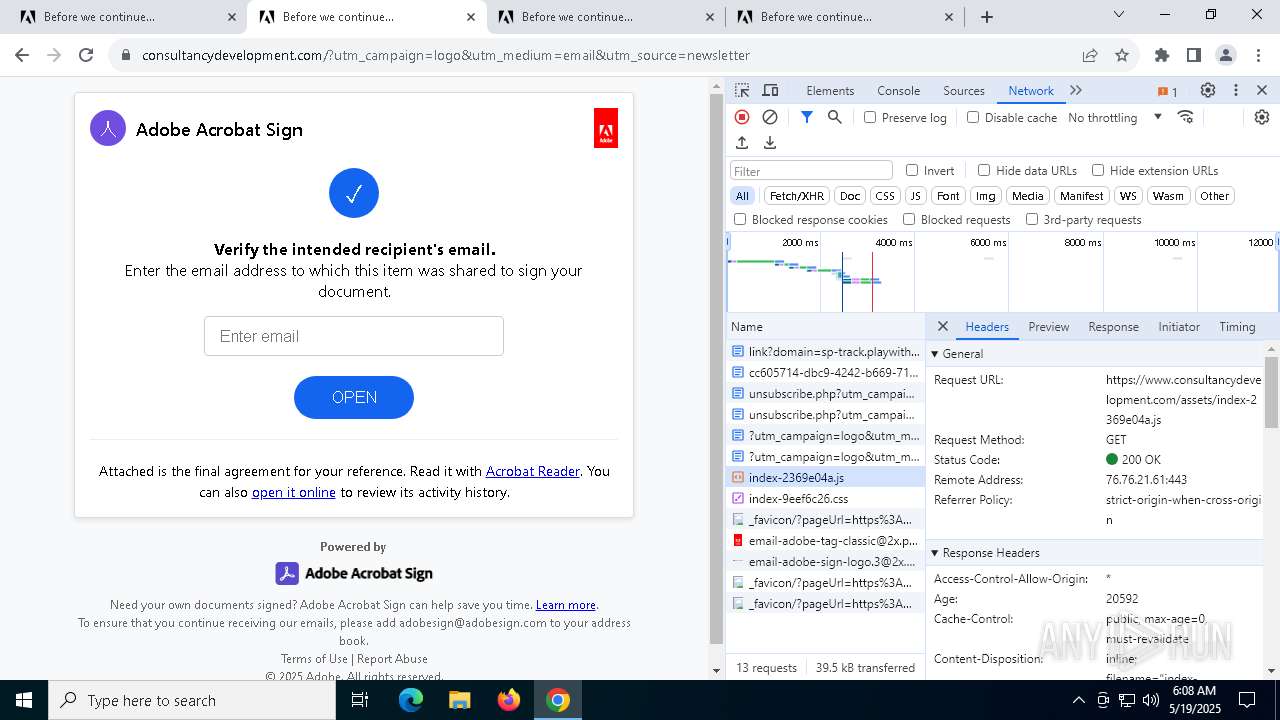
Task: Open Network panel settings gear
Action: (x=1262, y=117)
